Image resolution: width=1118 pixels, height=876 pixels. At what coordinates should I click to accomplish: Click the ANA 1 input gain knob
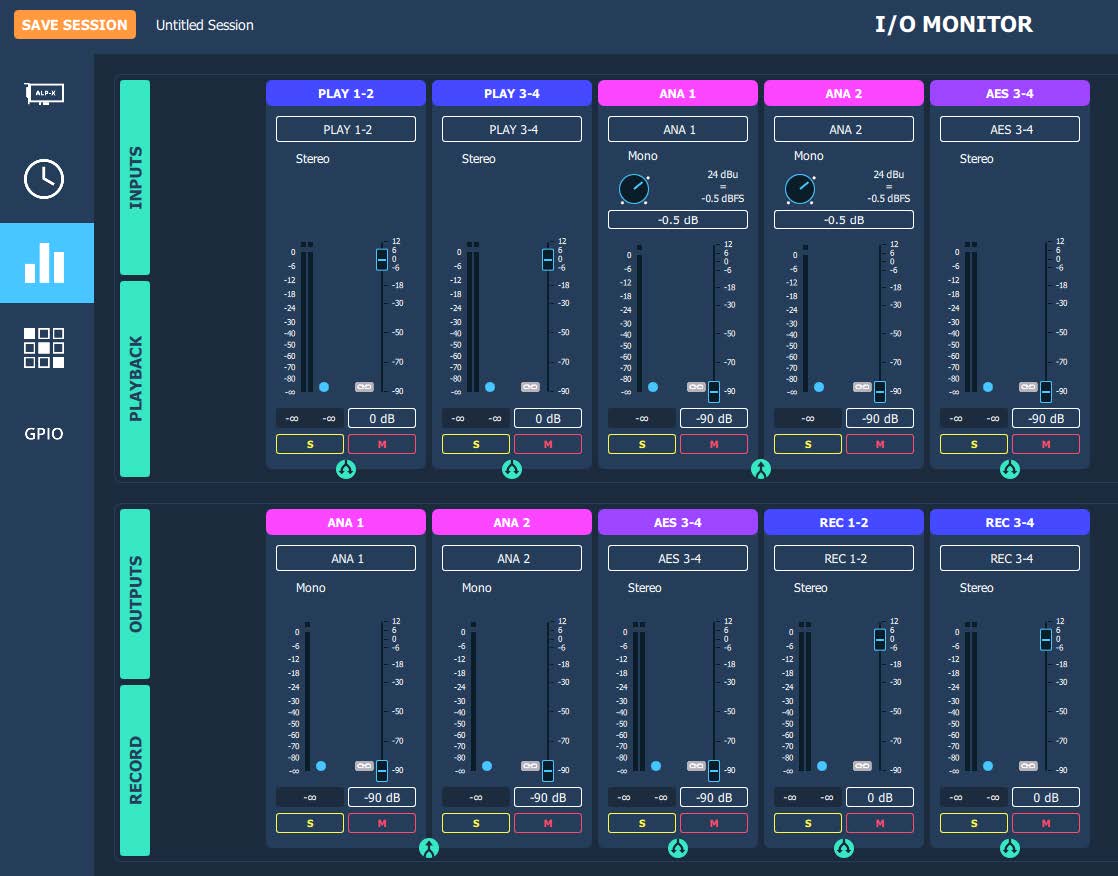(634, 189)
